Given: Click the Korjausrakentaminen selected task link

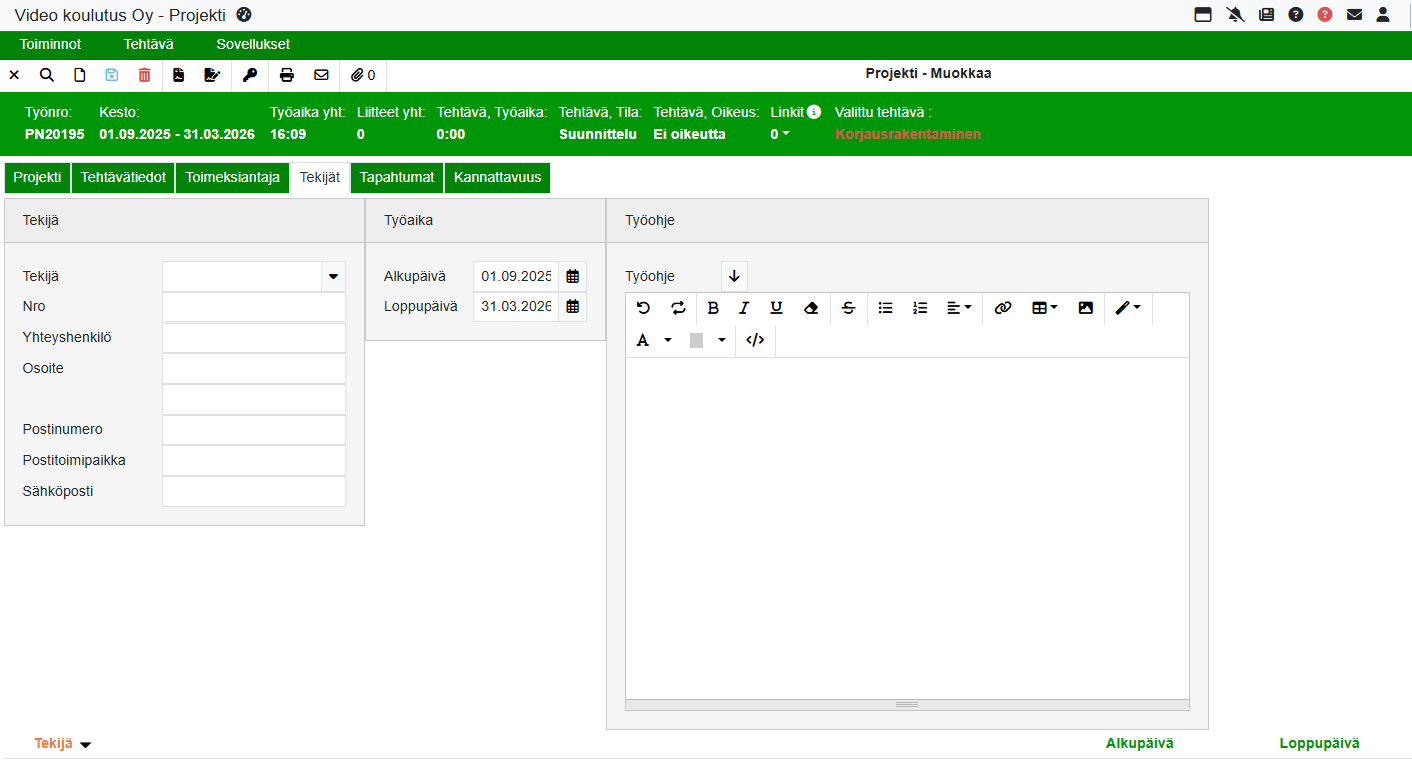Looking at the screenshot, I should 907,134.
